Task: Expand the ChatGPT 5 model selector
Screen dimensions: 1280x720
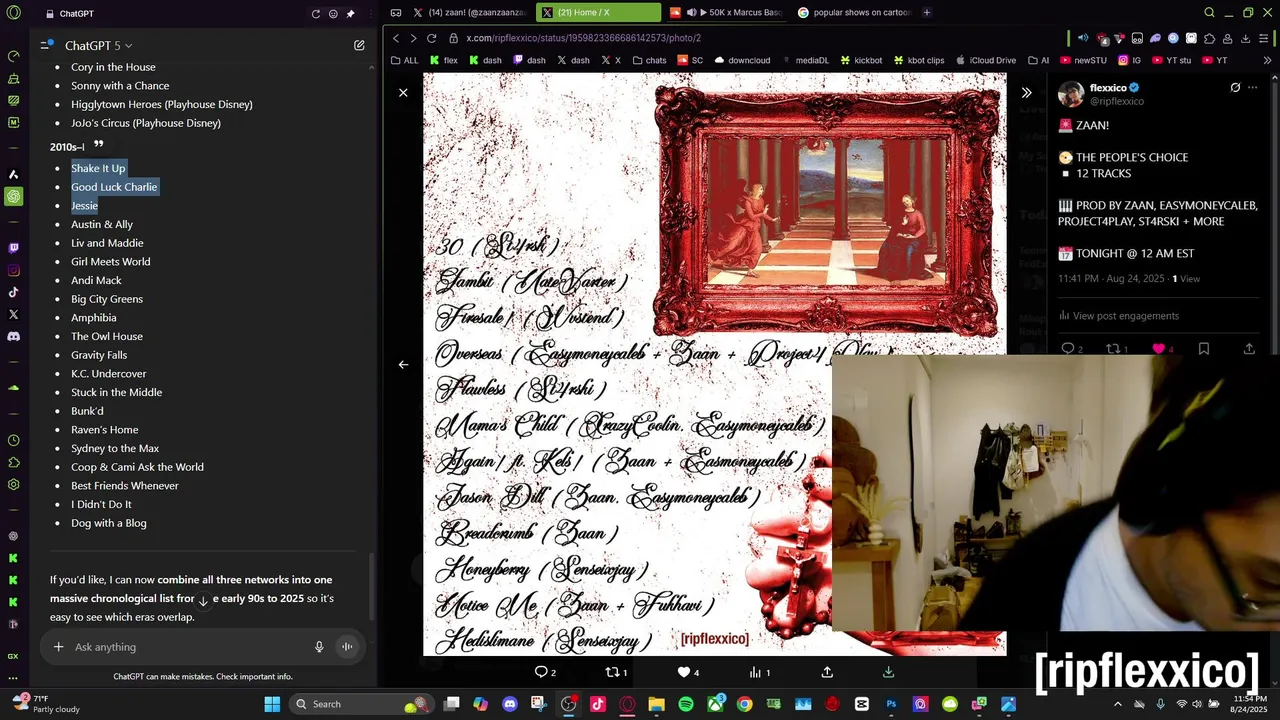Action: [98, 46]
